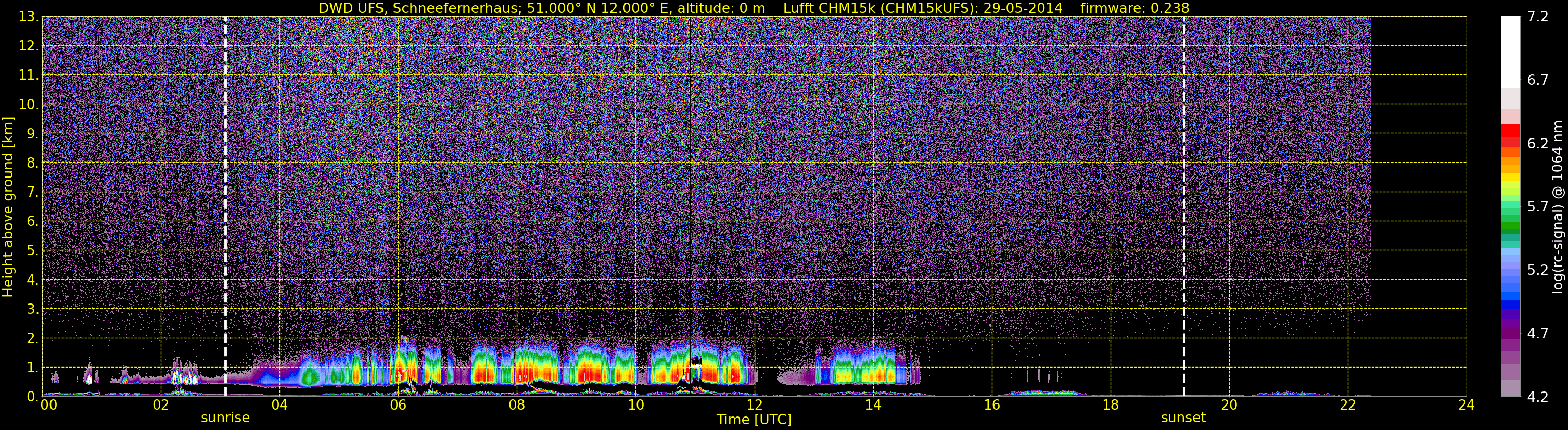This screenshot has height=430, width=1568.
Task: Click the 5.7 colorbar tick value
Action: (x=1538, y=207)
